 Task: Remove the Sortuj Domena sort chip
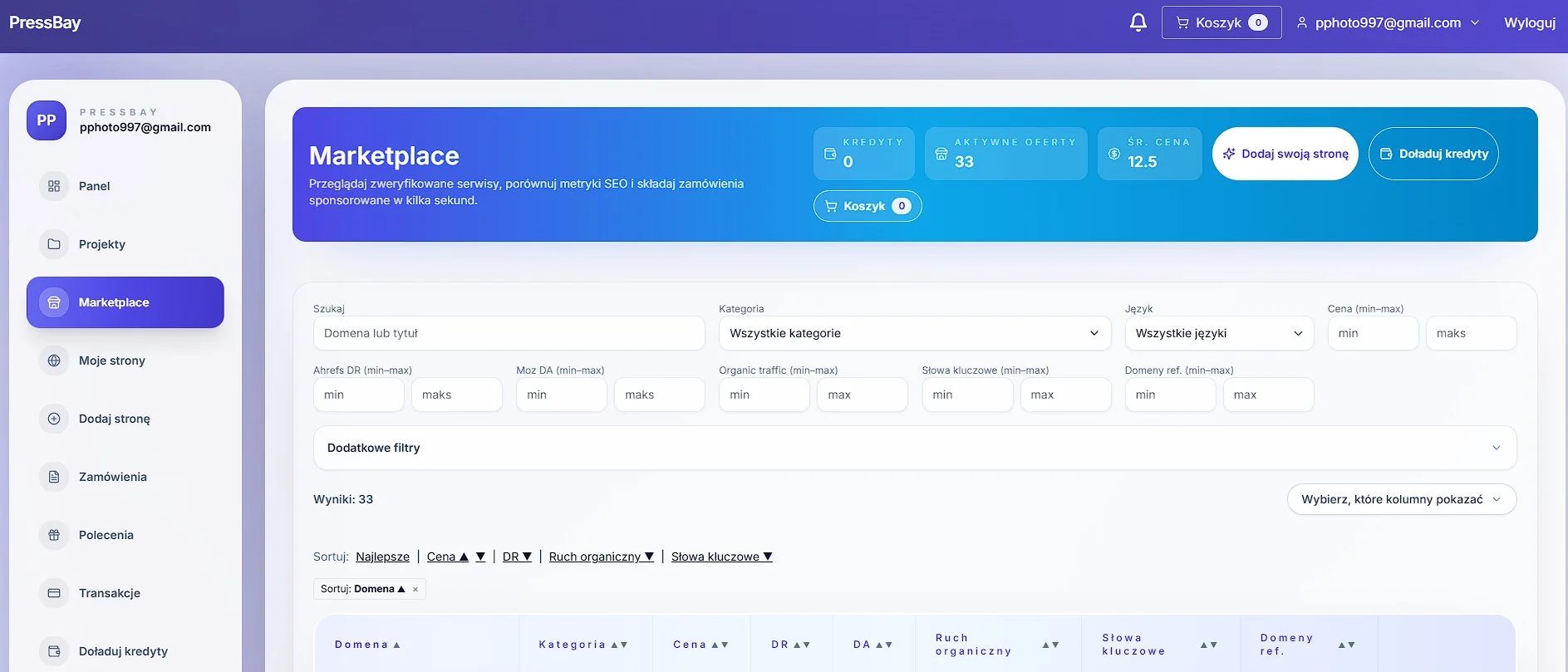point(415,590)
